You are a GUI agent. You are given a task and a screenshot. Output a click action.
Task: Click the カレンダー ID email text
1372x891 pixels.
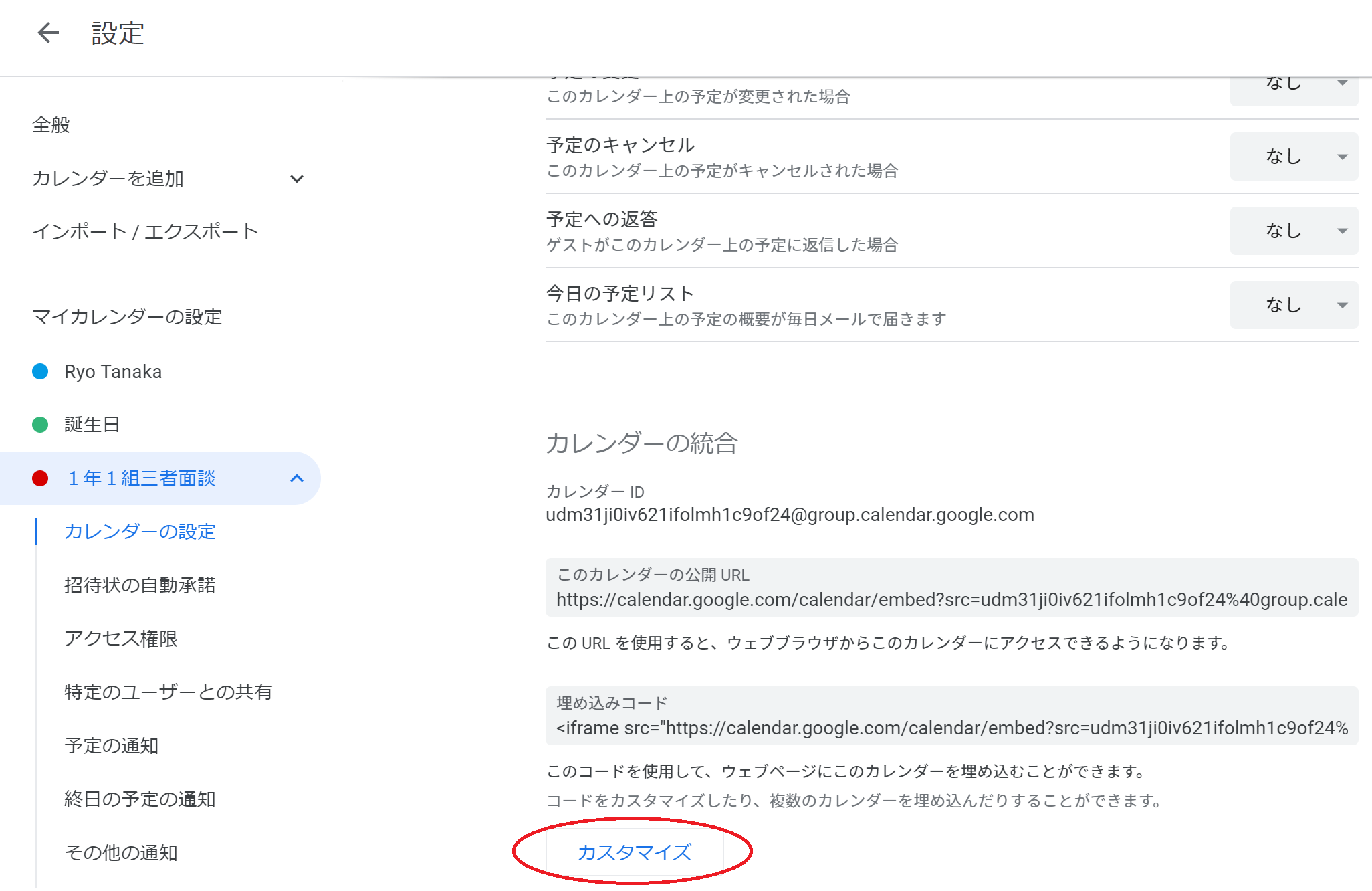(790, 515)
